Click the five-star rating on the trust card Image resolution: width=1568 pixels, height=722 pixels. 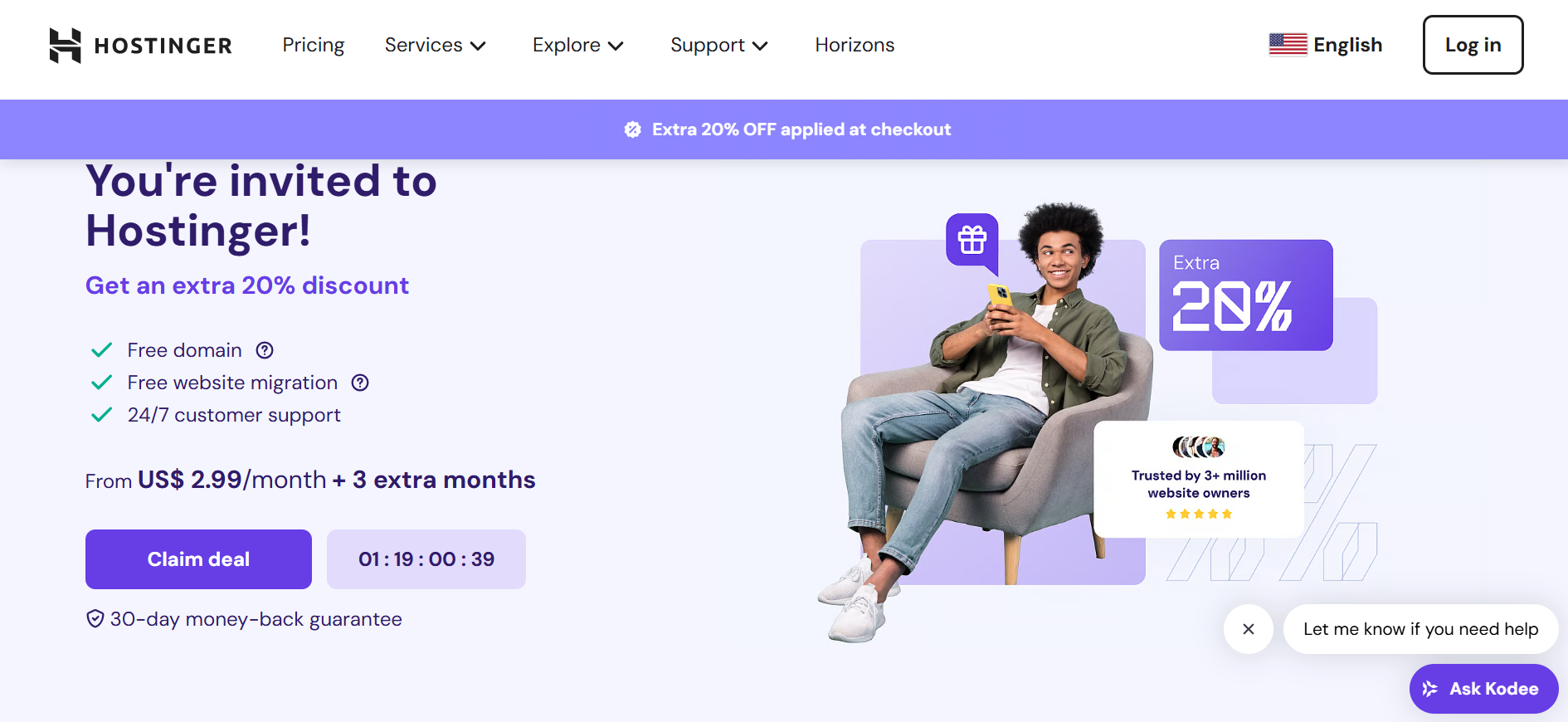1199,515
